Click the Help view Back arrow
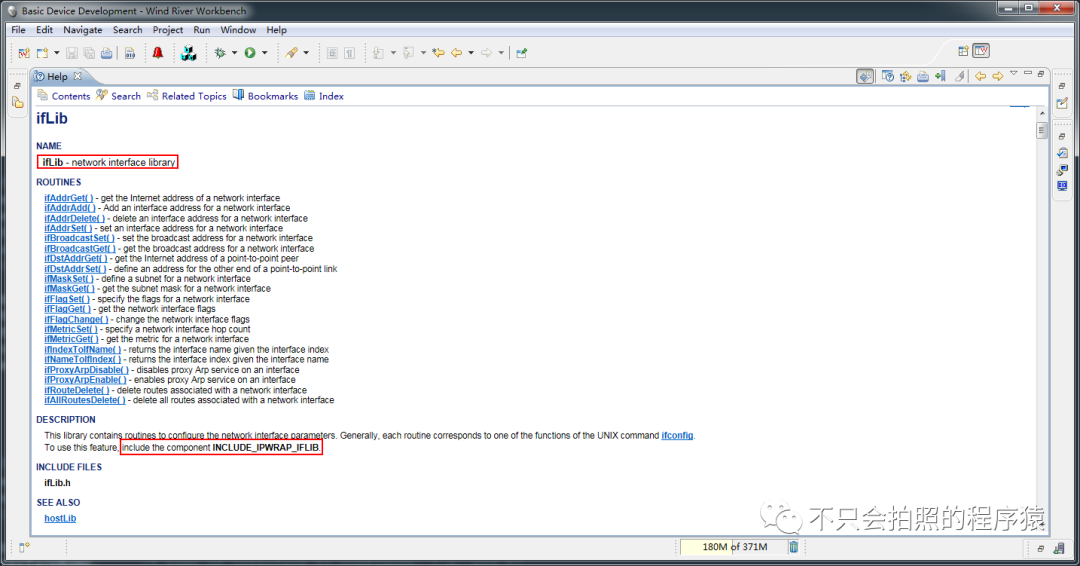The width and height of the screenshot is (1080, 566). pyautogui.click(x=980, y=76)
